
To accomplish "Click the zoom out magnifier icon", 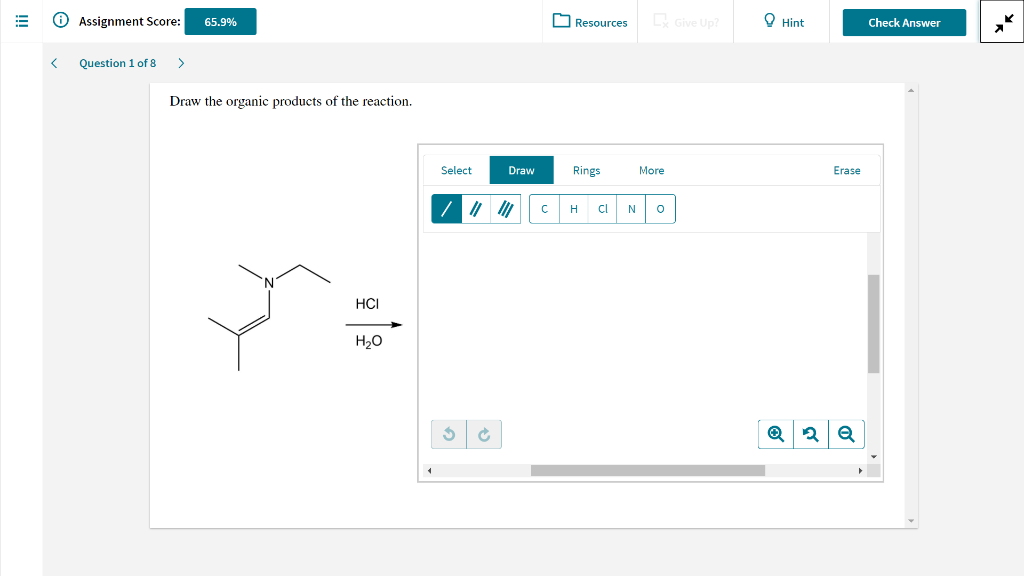I will point(847,434).
